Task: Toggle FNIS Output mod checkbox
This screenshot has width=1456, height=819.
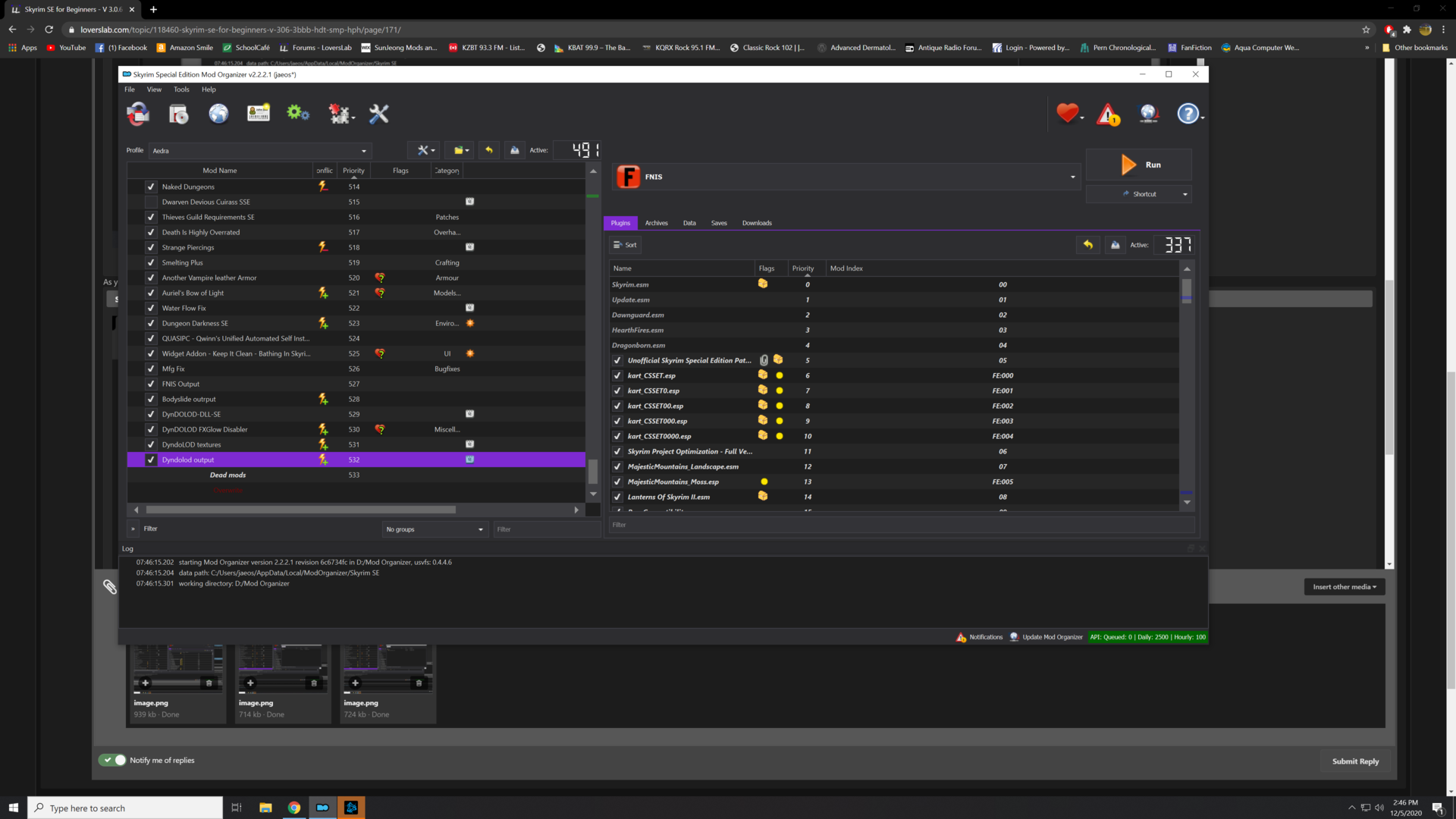Action: pyautogui.click(x=151, y=384)
